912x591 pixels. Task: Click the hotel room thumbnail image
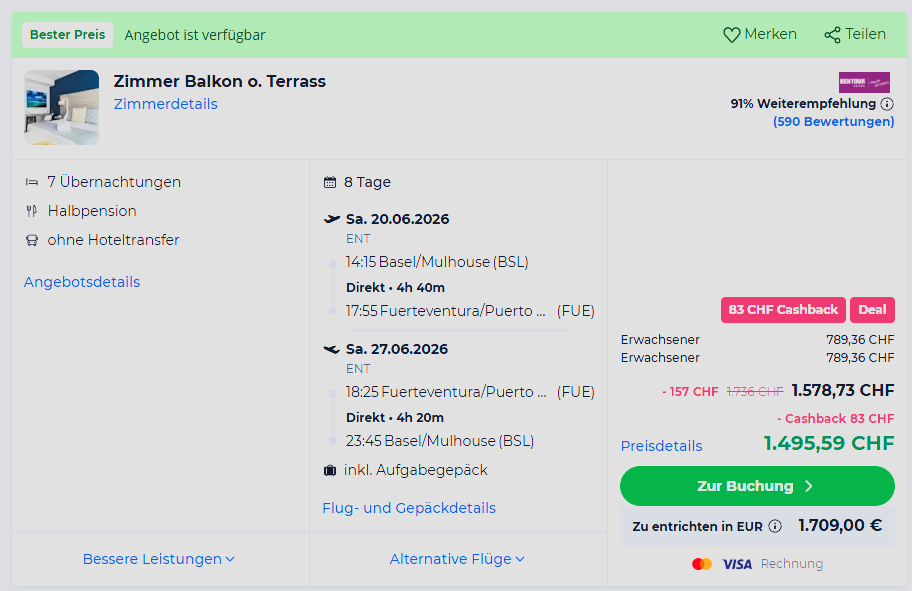click(x=62, y=108)
